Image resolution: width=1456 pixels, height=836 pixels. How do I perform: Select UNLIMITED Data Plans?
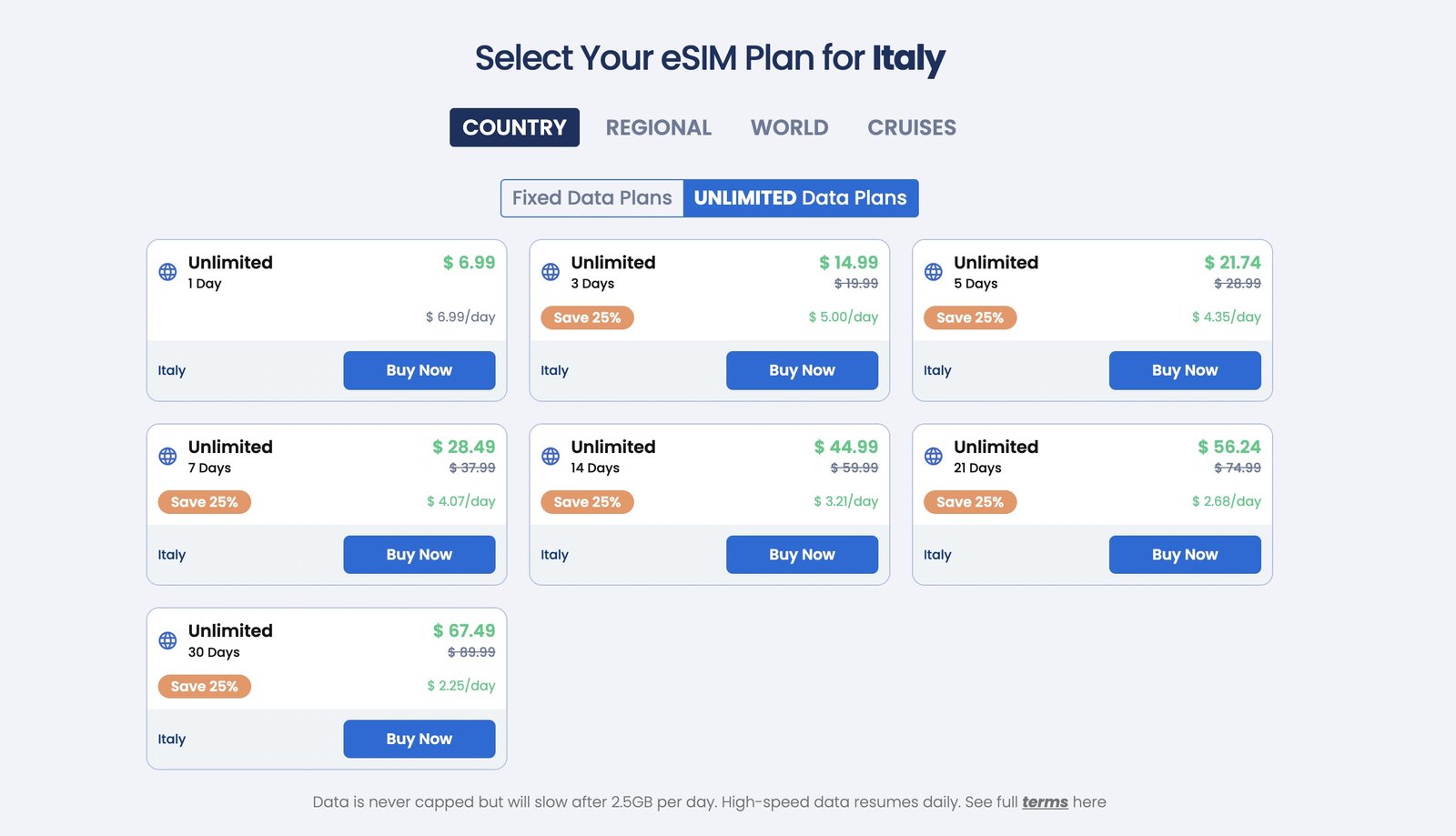799,197
